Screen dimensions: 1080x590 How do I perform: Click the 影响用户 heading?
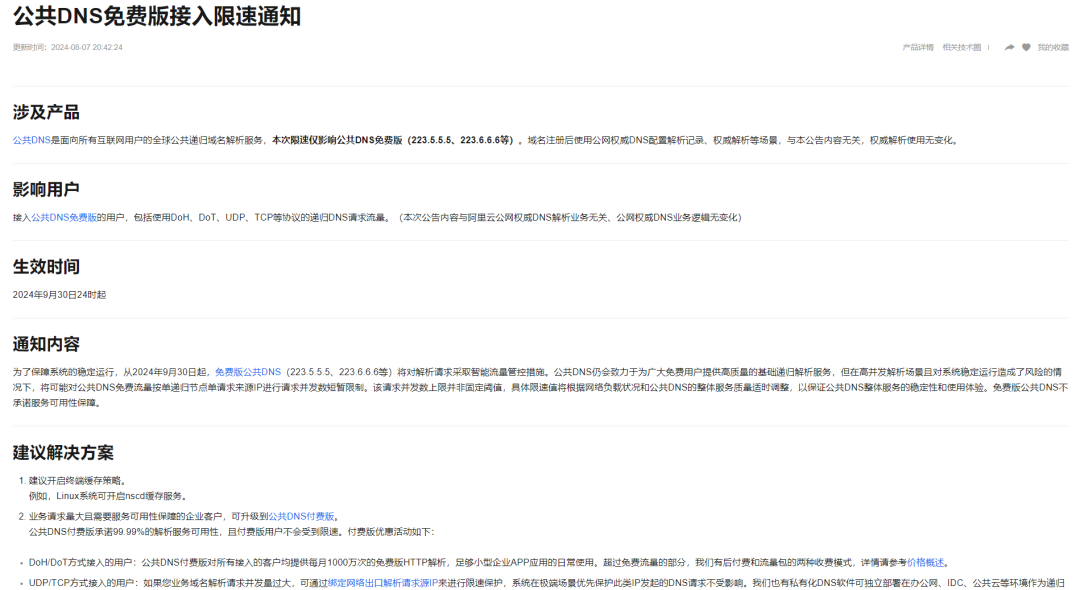[x=46, y=189]
